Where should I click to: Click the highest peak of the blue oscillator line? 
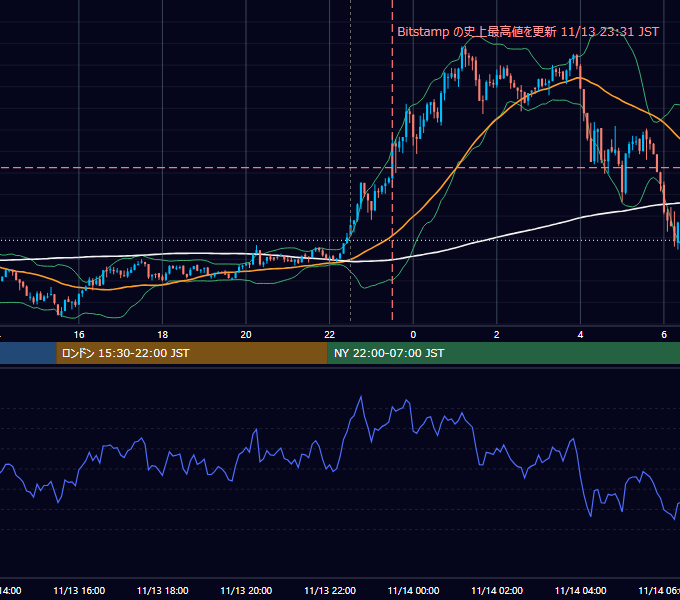tap(361, 397)
